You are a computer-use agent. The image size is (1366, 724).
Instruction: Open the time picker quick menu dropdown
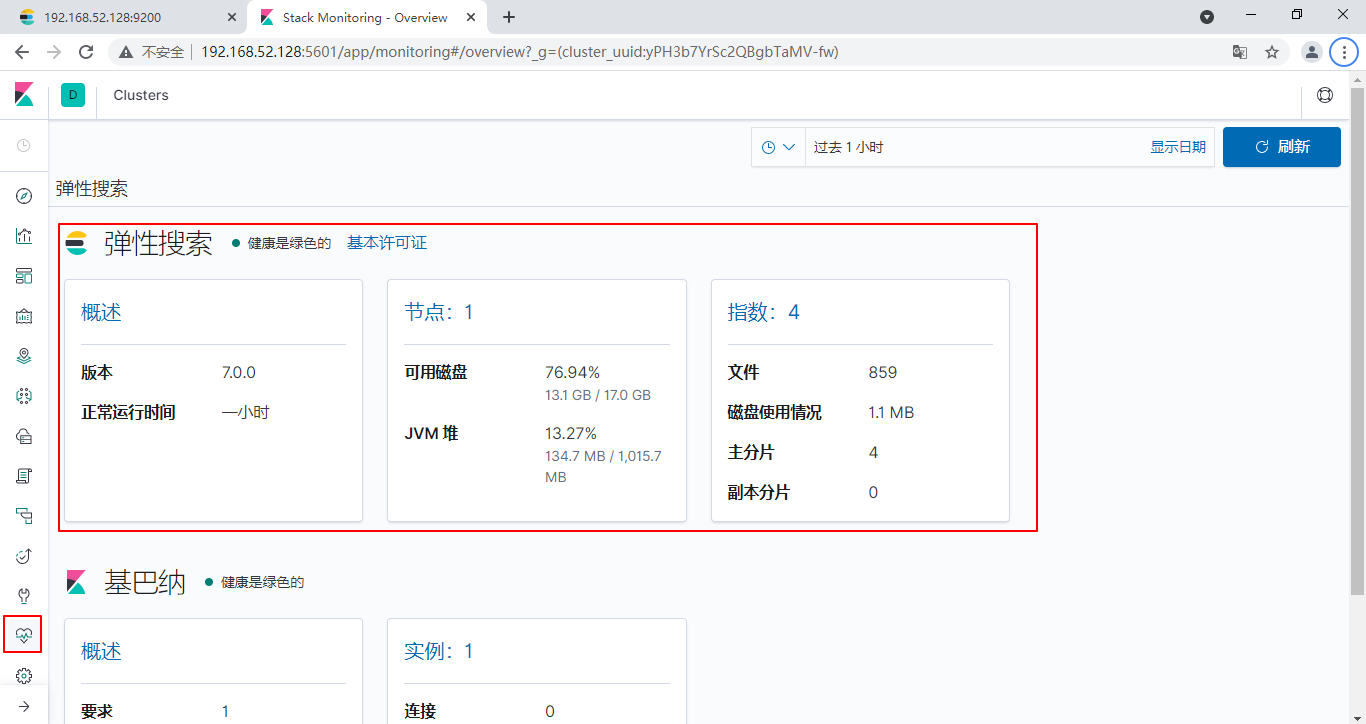pyautogui.click(x=778, y=147)
